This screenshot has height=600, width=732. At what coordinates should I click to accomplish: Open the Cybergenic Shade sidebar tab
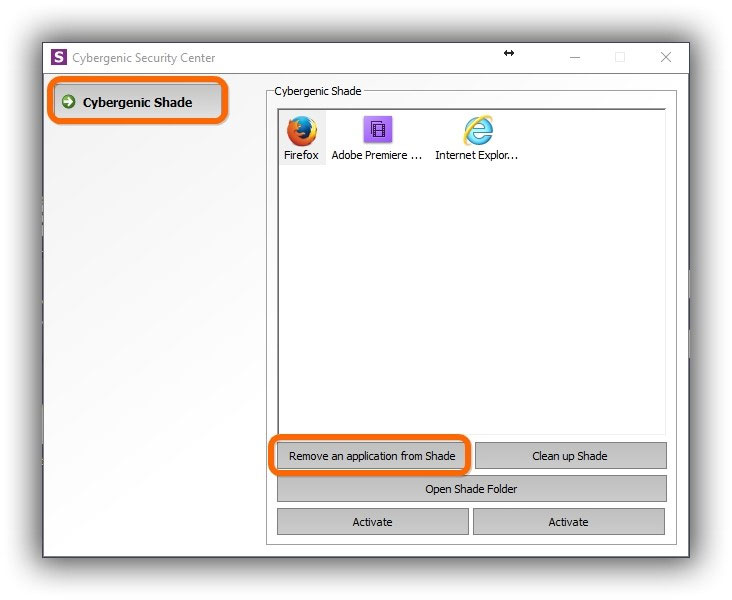(138, 102)
